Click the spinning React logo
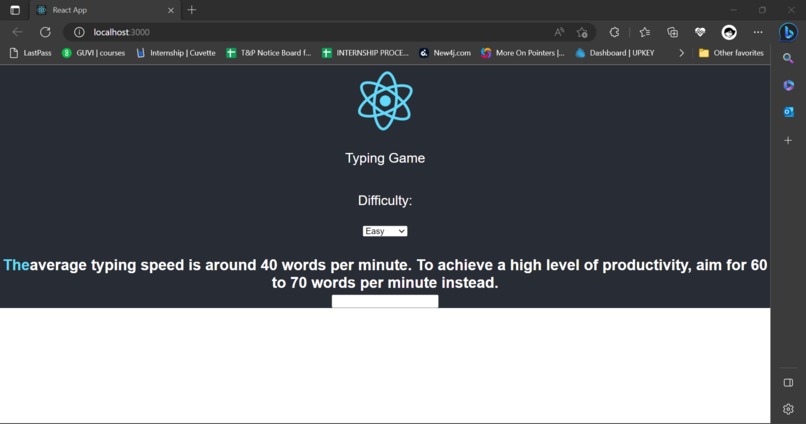The height and width of the screenshot is (424, 806). coord(385,101)
